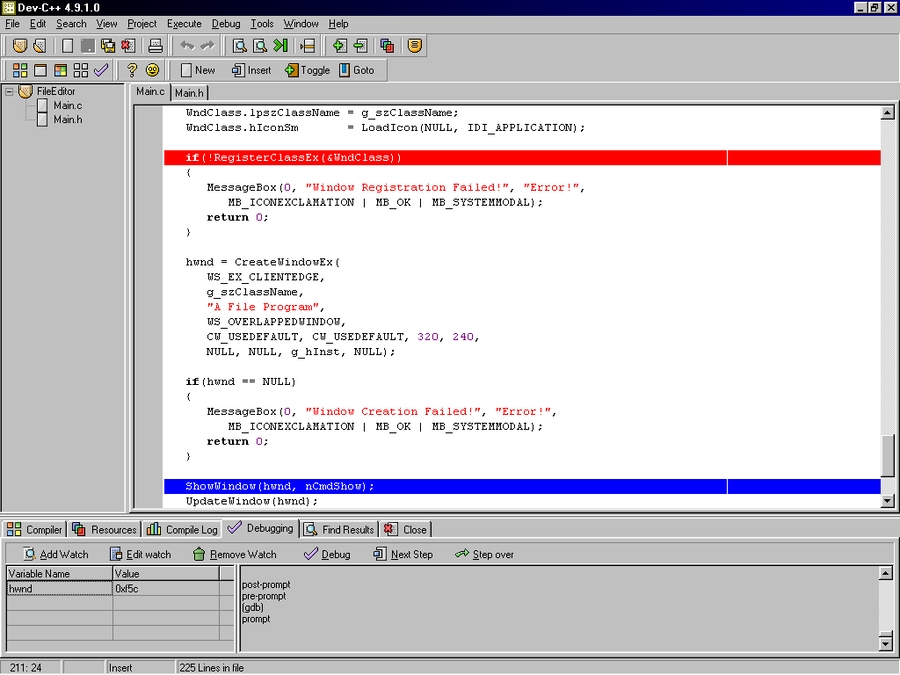
Task: Click the purple checkmark Debug toolbar icon
Action: [101, 70]
